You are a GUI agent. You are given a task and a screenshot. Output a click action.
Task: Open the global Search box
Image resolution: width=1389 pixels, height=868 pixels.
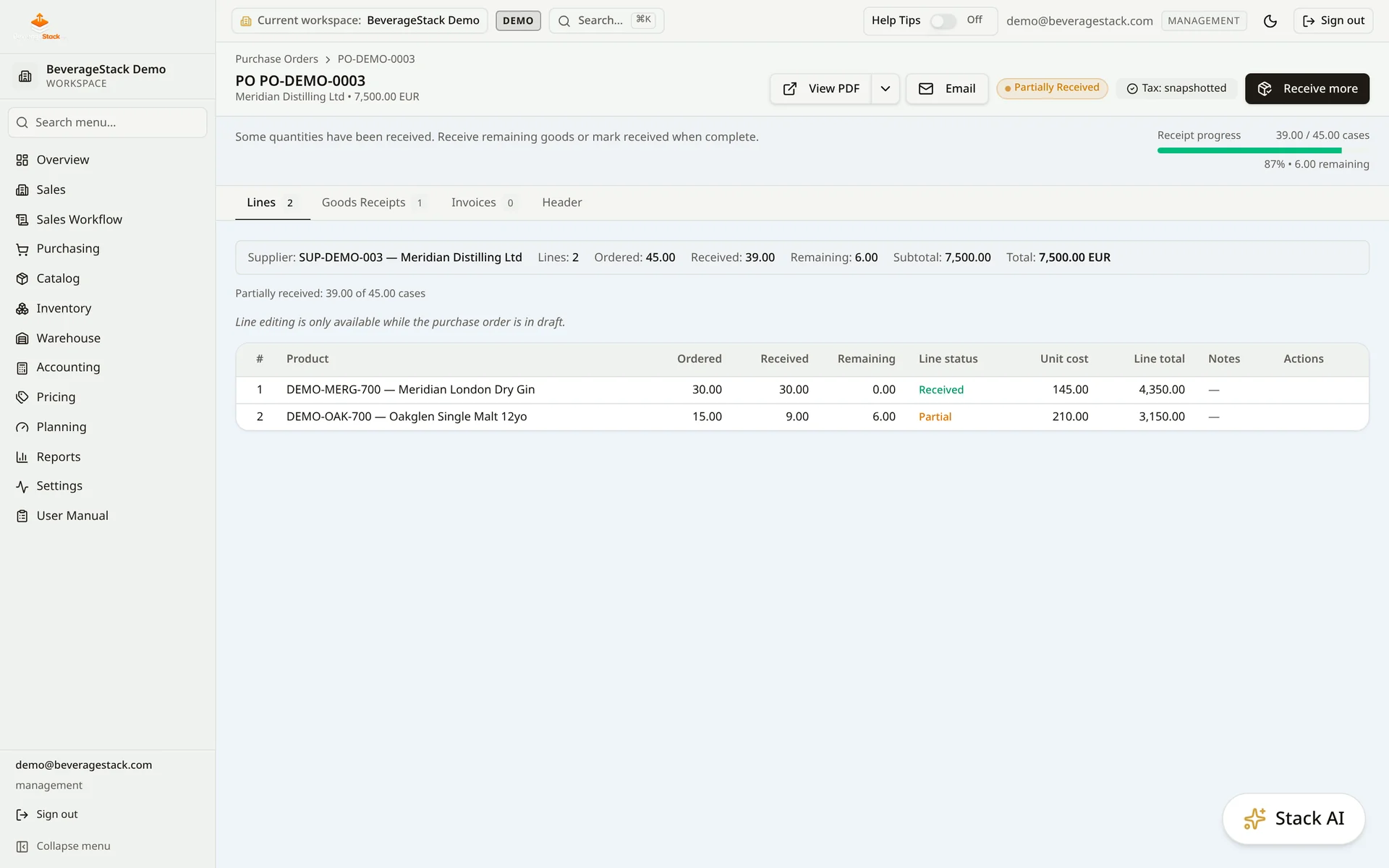point(606,20)
